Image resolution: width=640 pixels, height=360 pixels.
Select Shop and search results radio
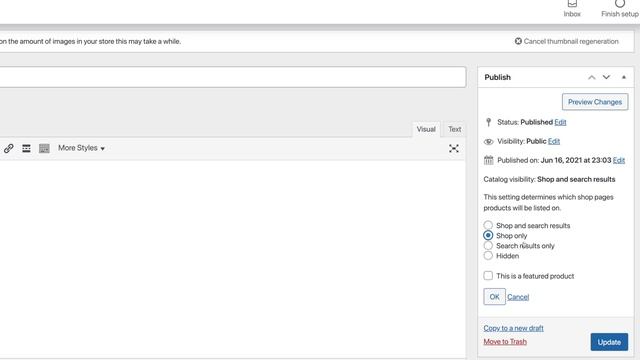click(x=488, y=225)
